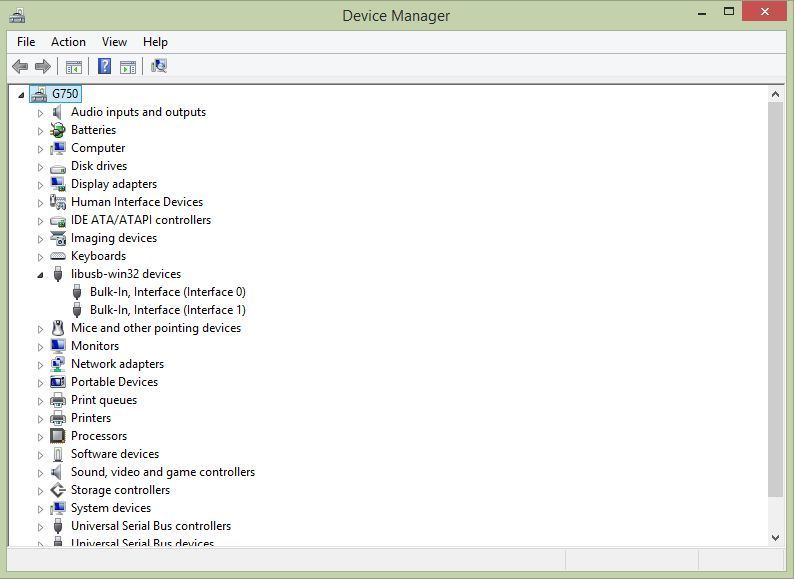Select the Imaging devices label

[114, 238]
